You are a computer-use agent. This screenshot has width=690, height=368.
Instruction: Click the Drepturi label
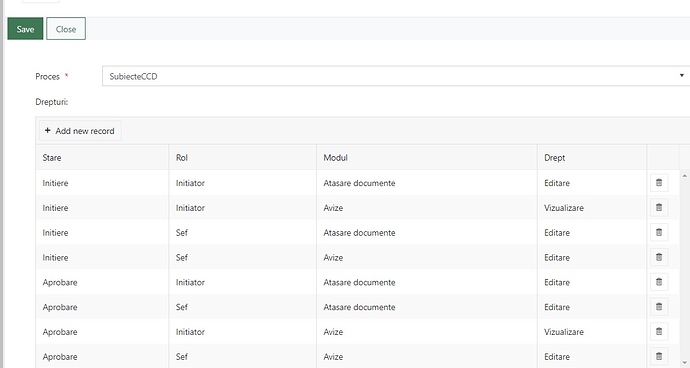coord(51,102)
